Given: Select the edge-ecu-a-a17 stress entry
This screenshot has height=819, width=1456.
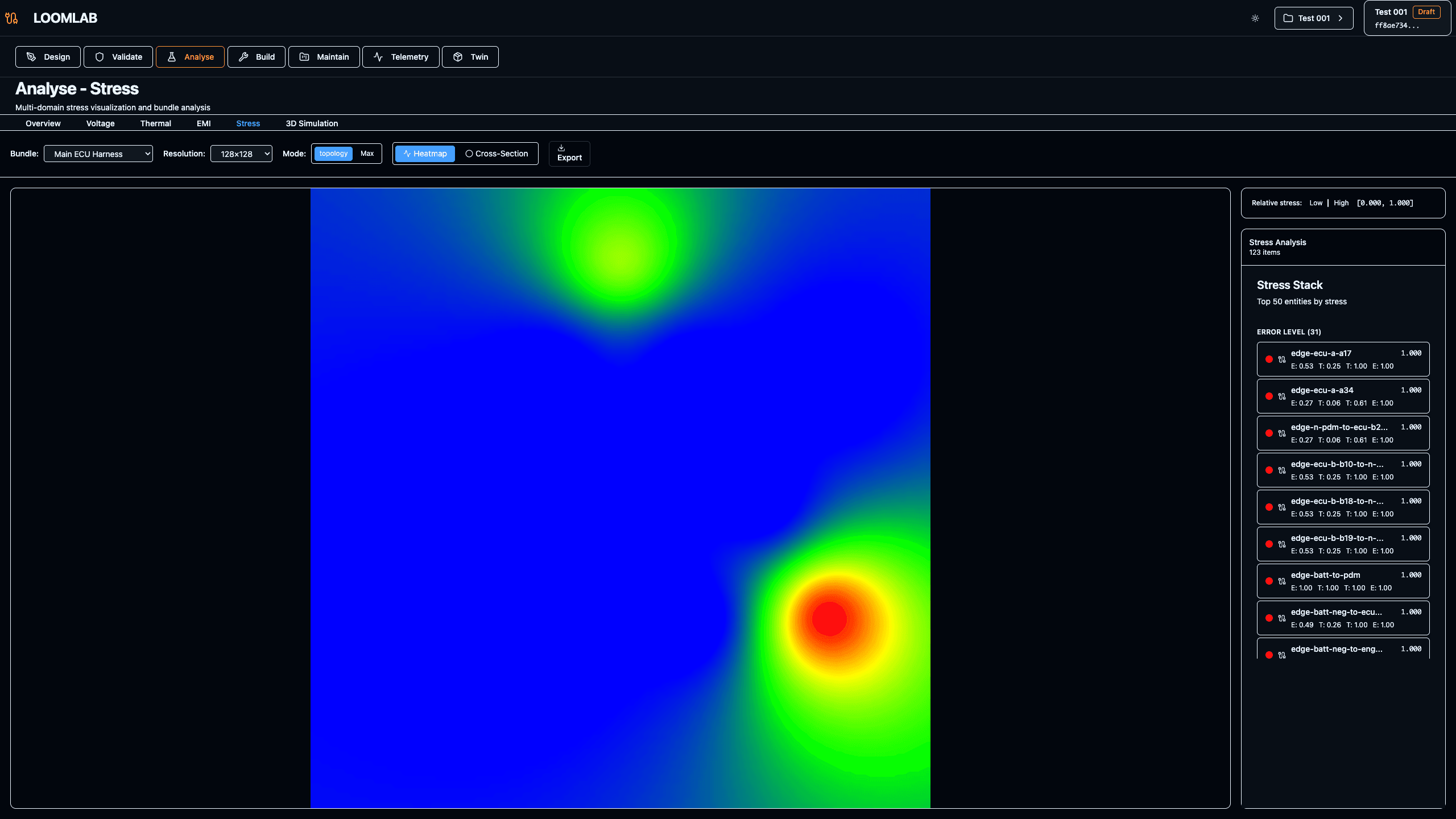Looking at the screenshot, I should click(1343, 359).
